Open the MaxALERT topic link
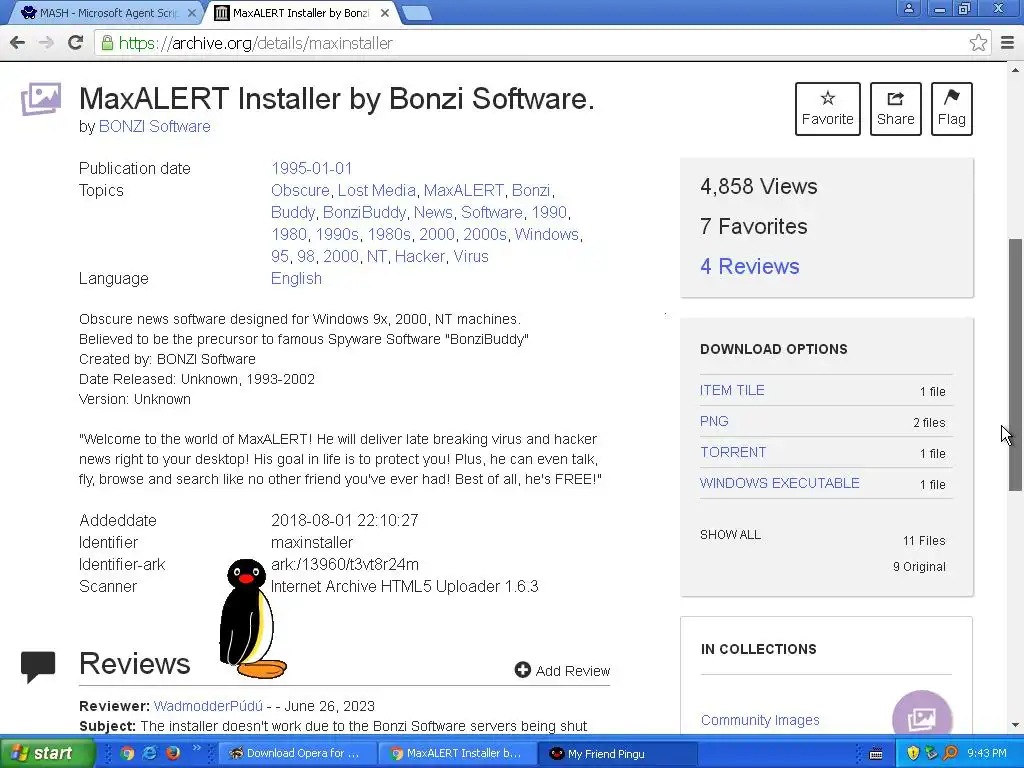Screen dimensions: 1024x768 [x=464, y=190]
